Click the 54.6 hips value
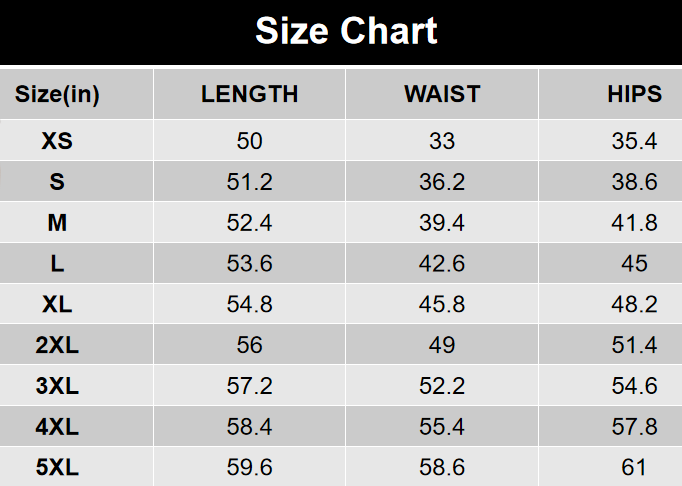 click(634, 386)
